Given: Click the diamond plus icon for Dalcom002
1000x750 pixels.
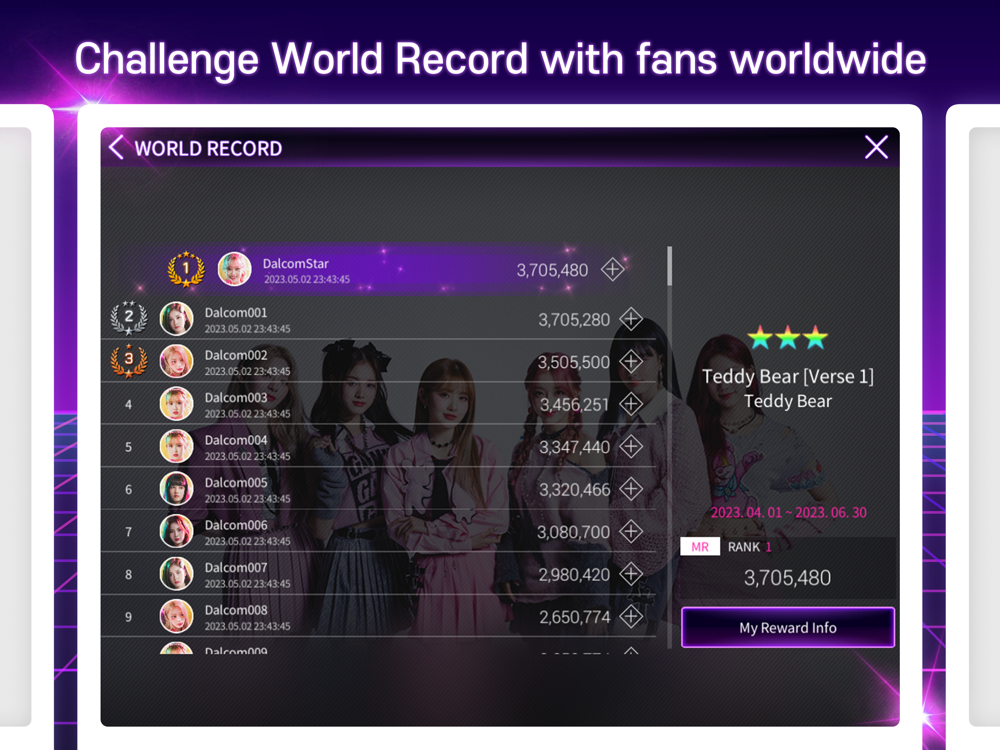Looking at the screenshot, I should click(631, 362).
